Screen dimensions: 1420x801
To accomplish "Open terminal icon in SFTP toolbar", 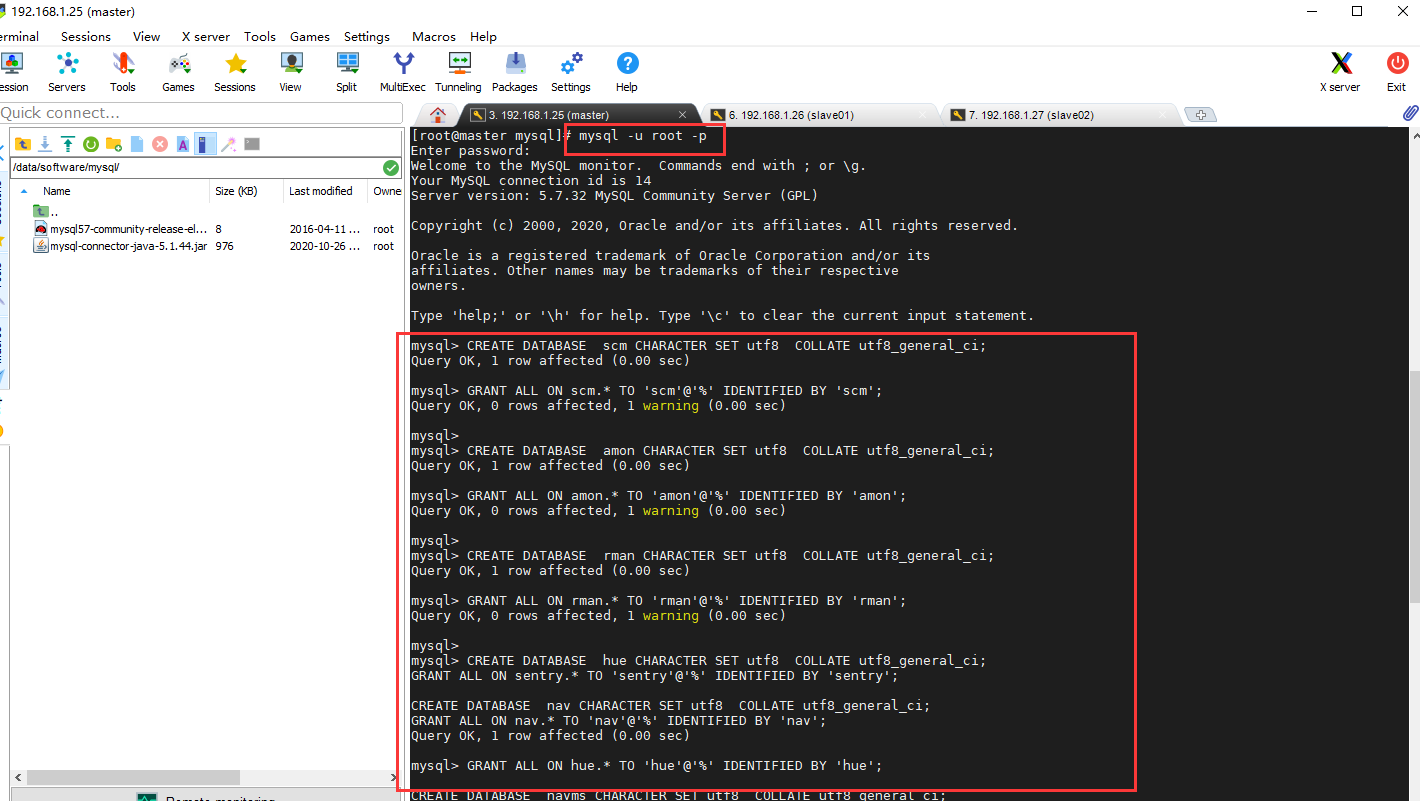I will tap(252, 145).
